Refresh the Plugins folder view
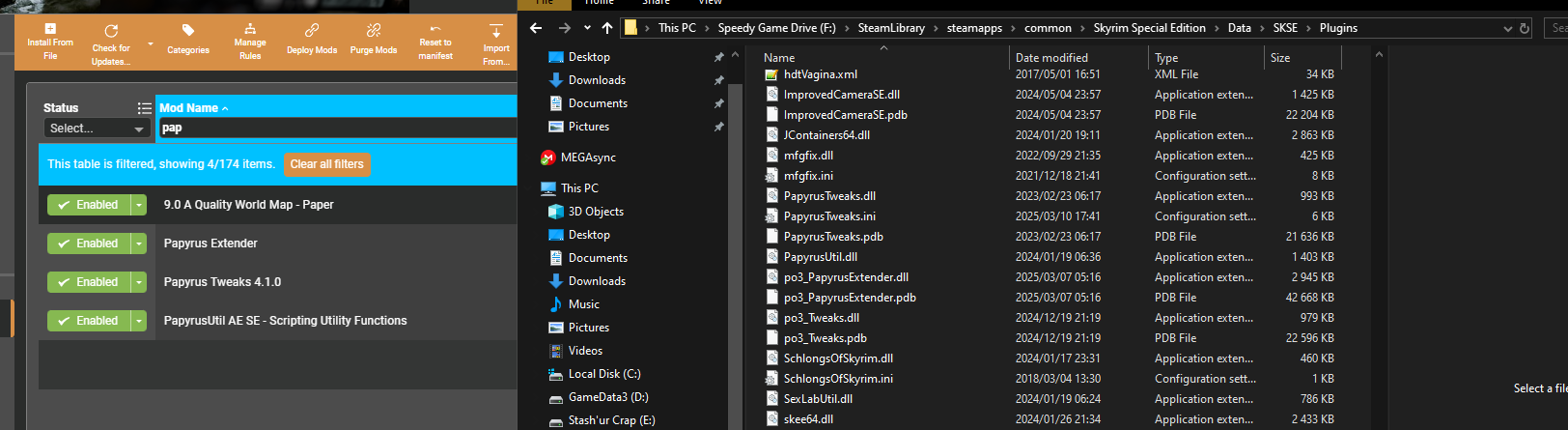Screen dimensions: 1568x430 (x=1525, y=28)
